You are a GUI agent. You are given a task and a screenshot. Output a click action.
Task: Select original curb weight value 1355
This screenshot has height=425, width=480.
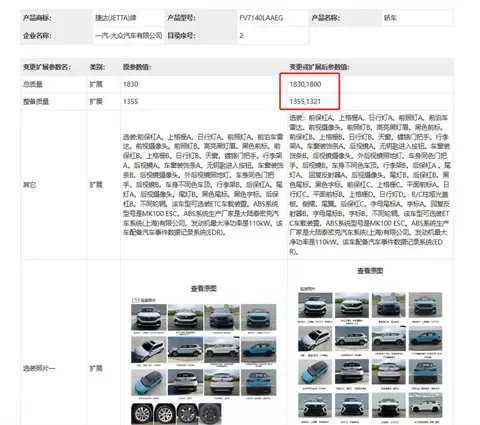(130, 101)
